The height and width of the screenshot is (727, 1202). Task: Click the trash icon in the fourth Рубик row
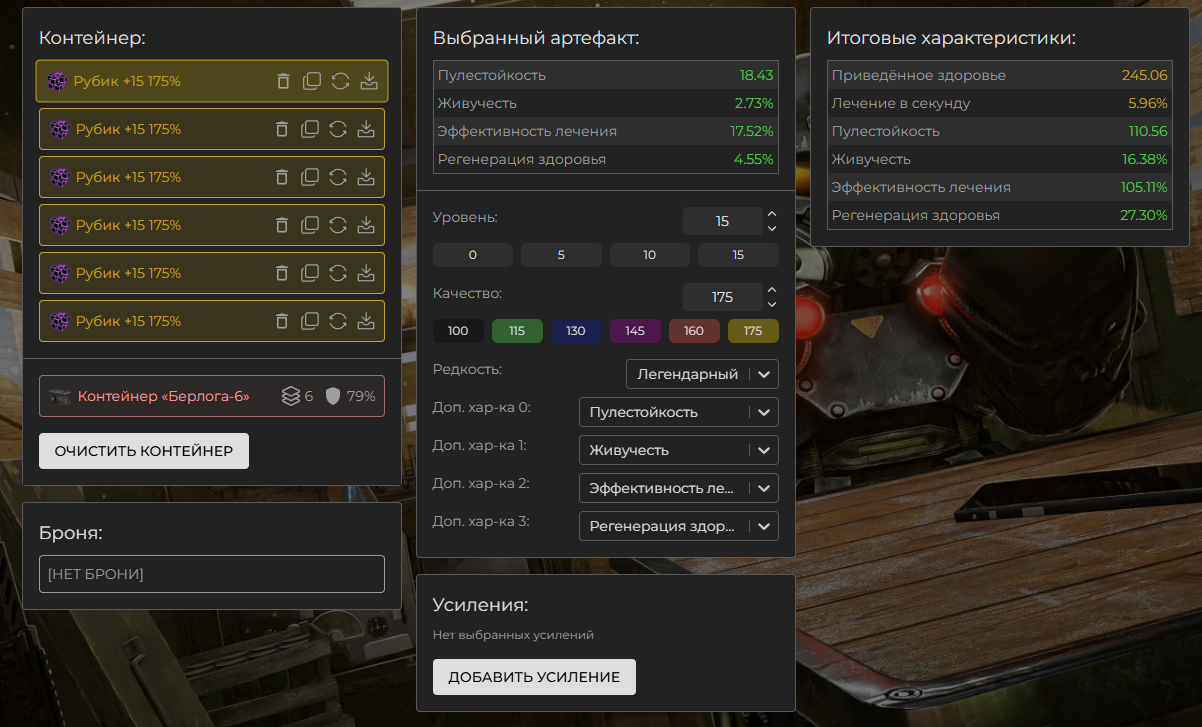tap(282, 225)
